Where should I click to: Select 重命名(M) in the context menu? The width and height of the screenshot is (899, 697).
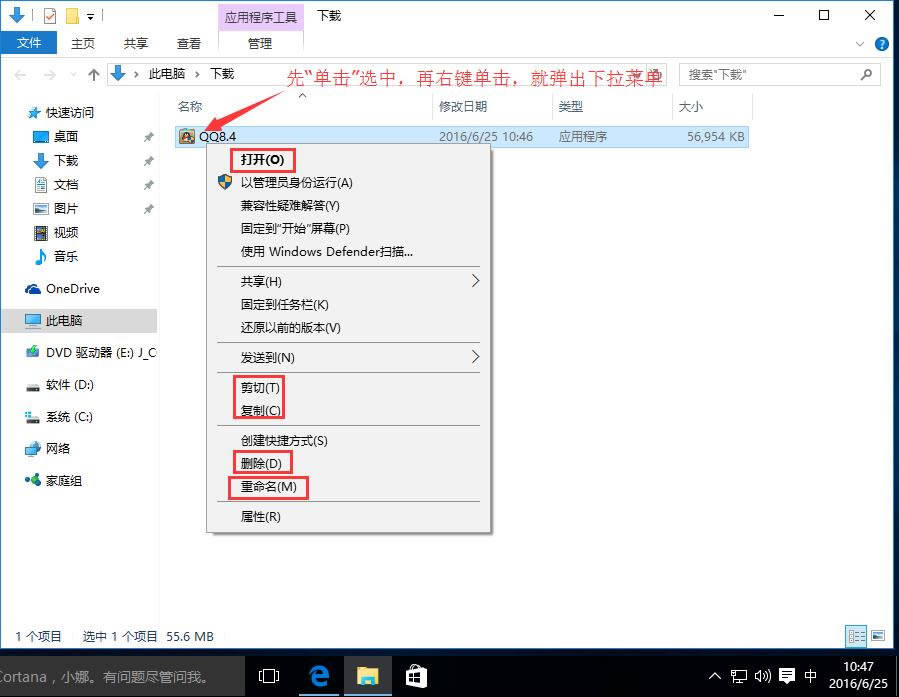point(268,487)
